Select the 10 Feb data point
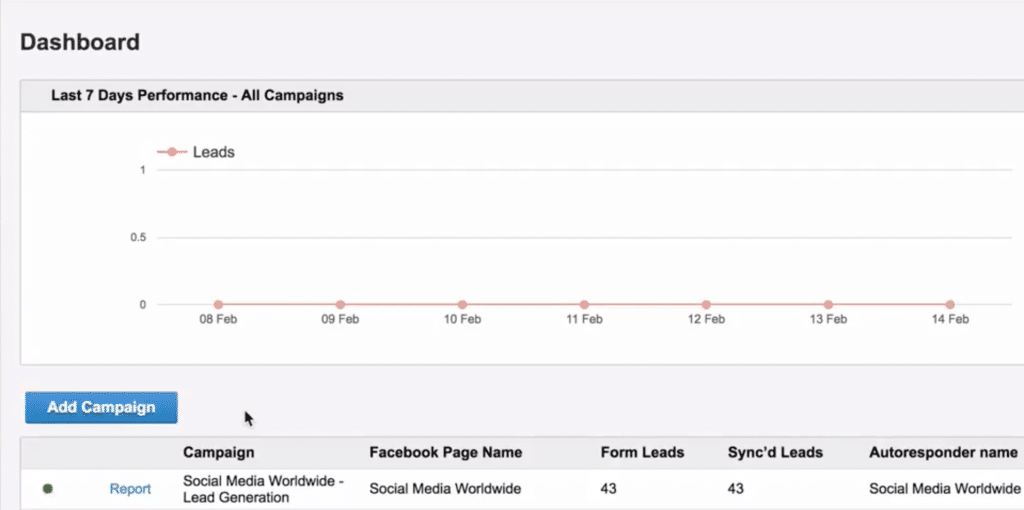1024x510 pixels. pos(462,304)
